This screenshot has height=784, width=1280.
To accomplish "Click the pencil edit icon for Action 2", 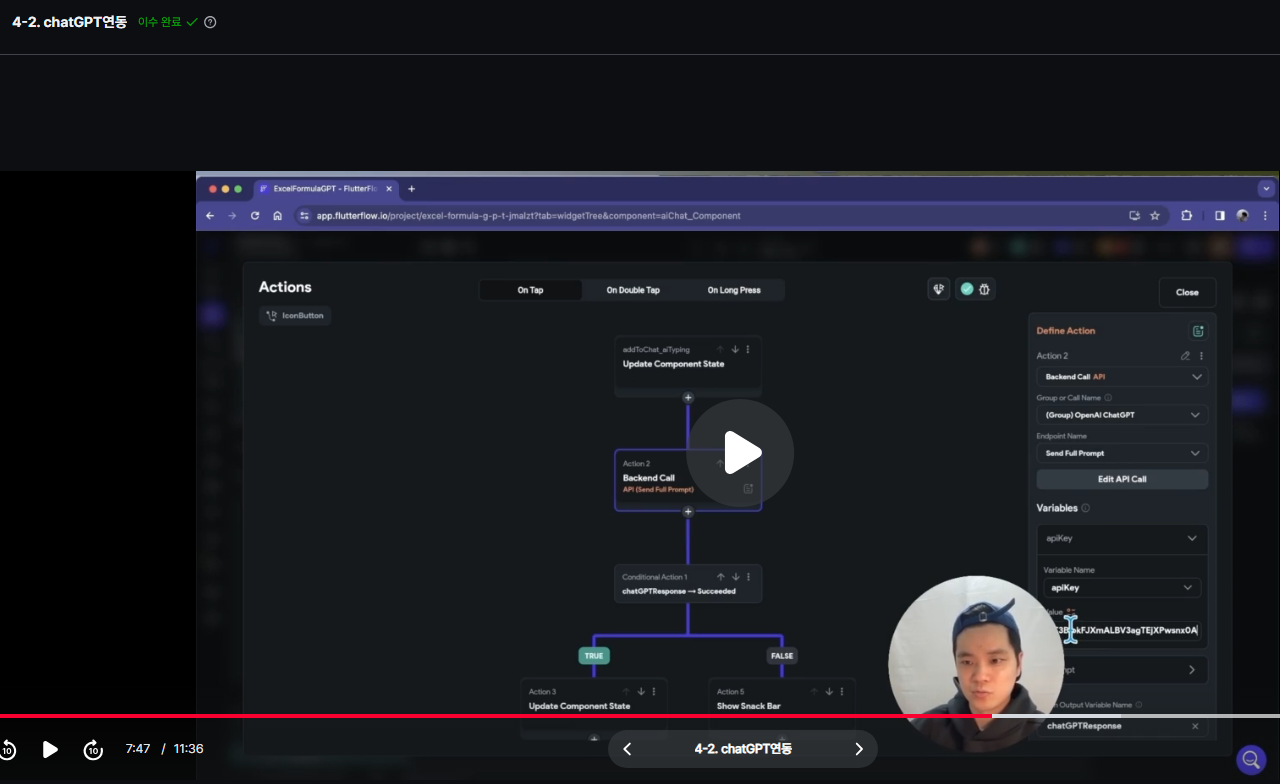I will (1185, 356).
